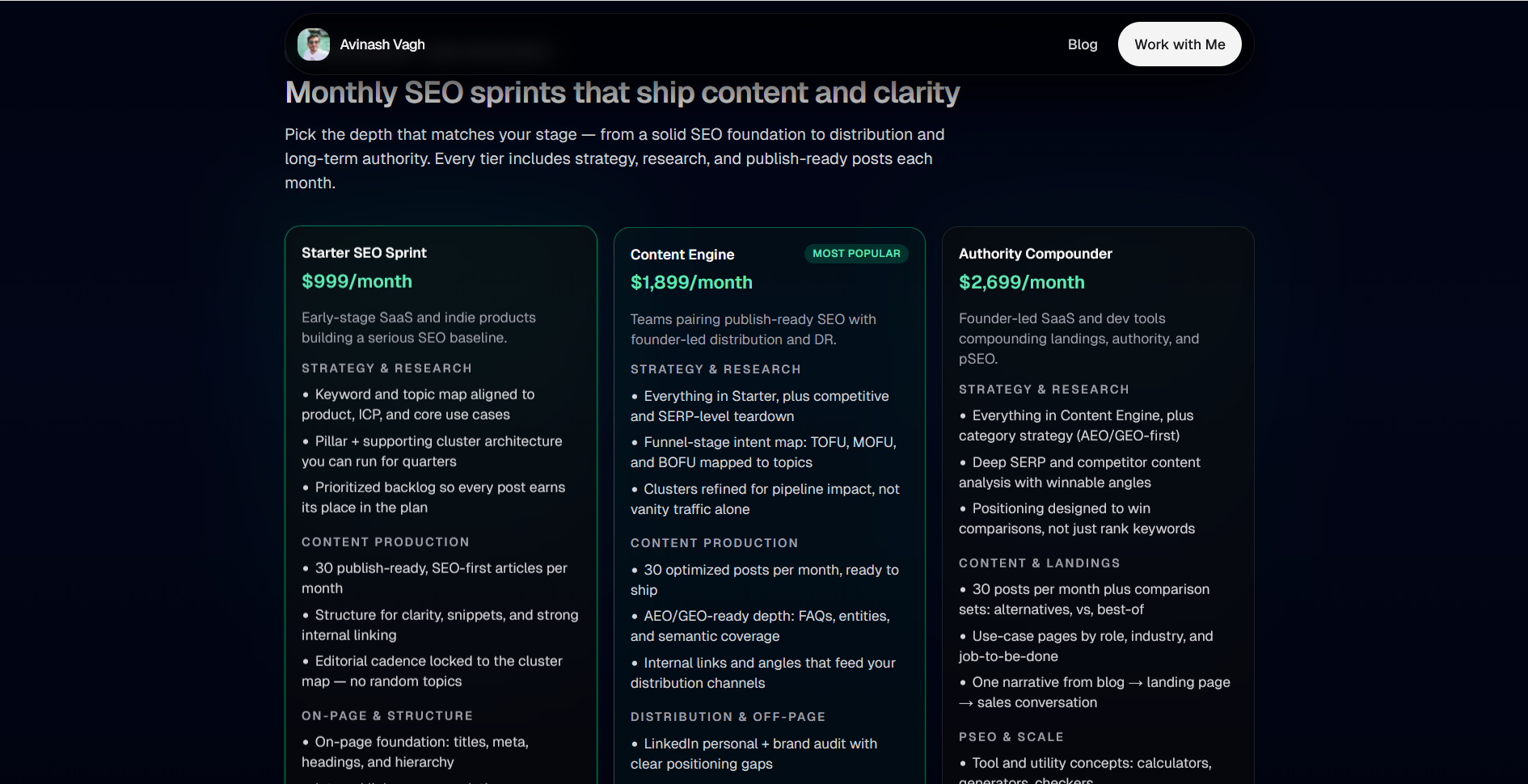Open the Blog page from navbar

[1082, 44]
